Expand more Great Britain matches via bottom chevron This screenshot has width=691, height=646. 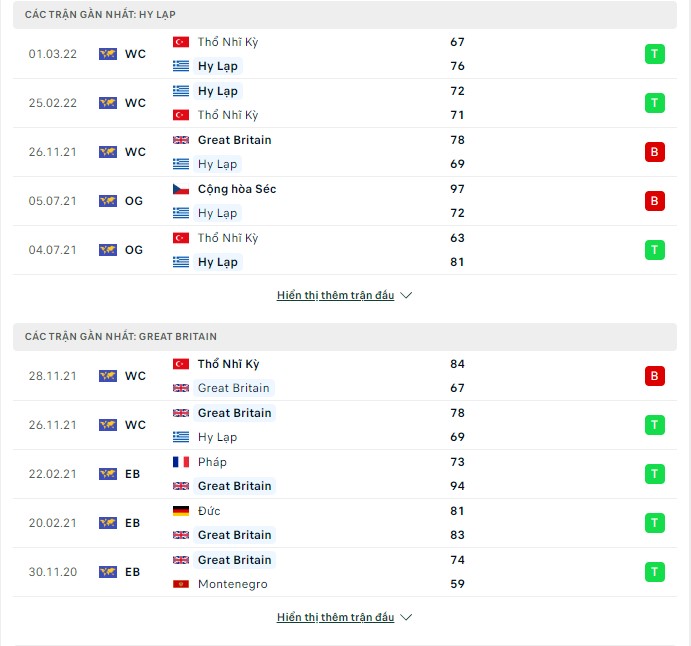[x=406, y=617]
